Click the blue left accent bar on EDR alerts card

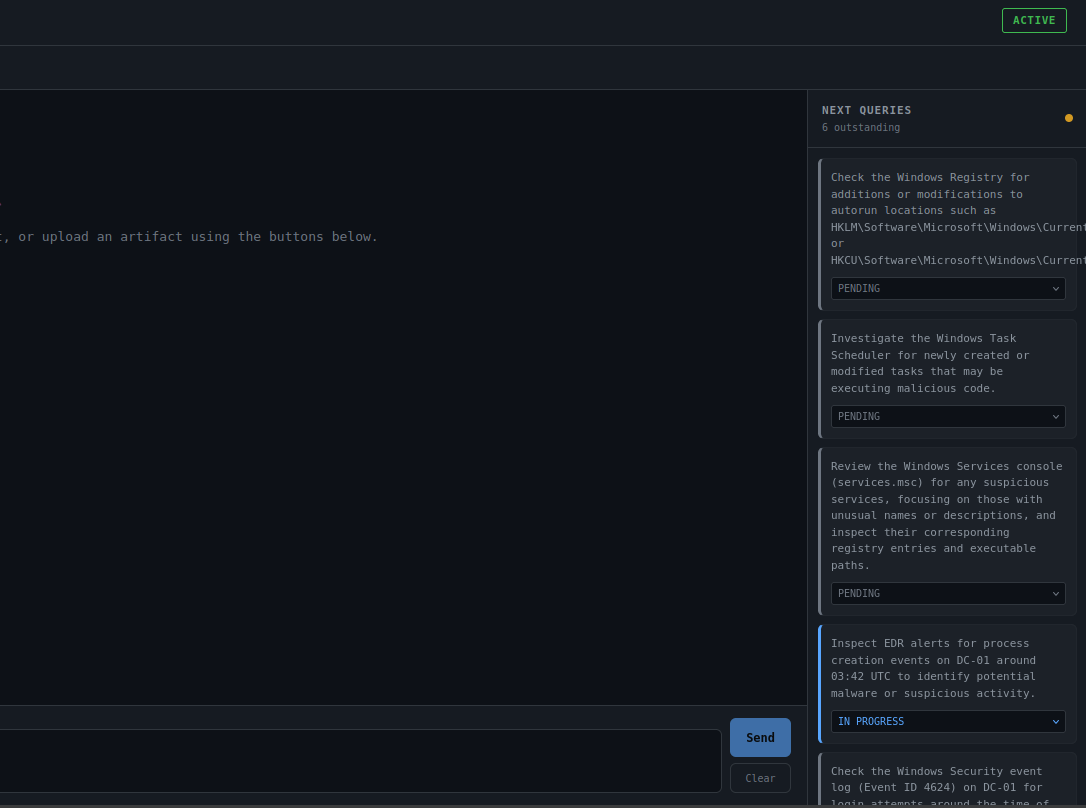pyautogui.click(x=819, y=684)
